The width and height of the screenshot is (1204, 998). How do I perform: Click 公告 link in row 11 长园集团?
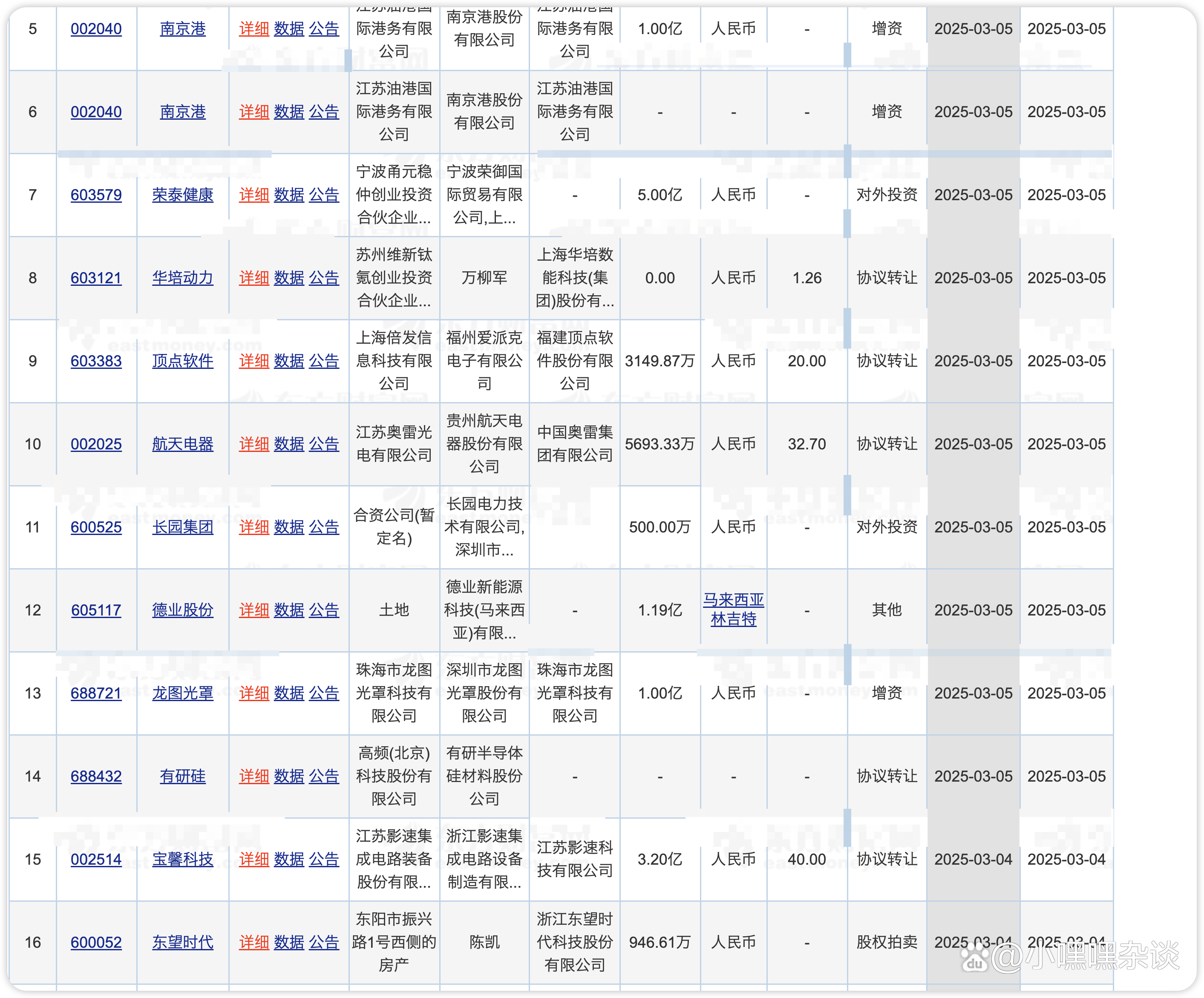point(324,527)
